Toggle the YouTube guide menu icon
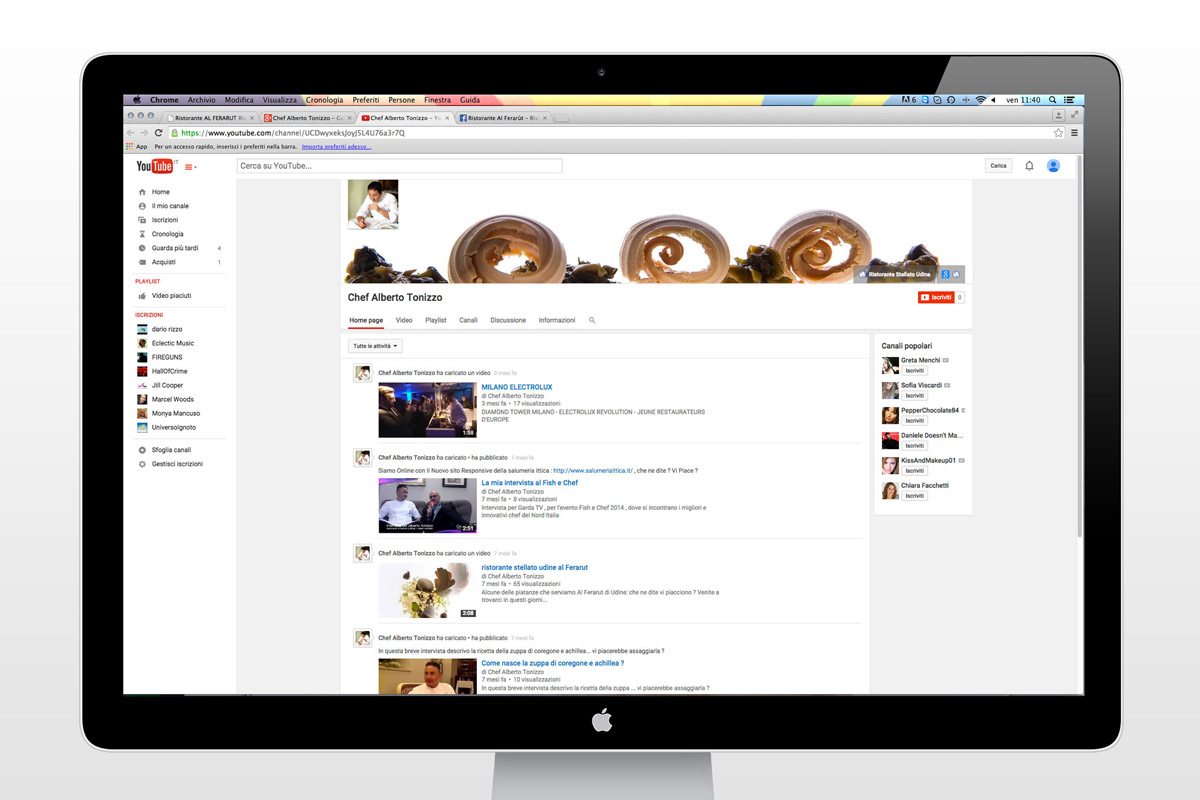Image resolution: width=1200 pixels, height=800 pixels. 190,167
